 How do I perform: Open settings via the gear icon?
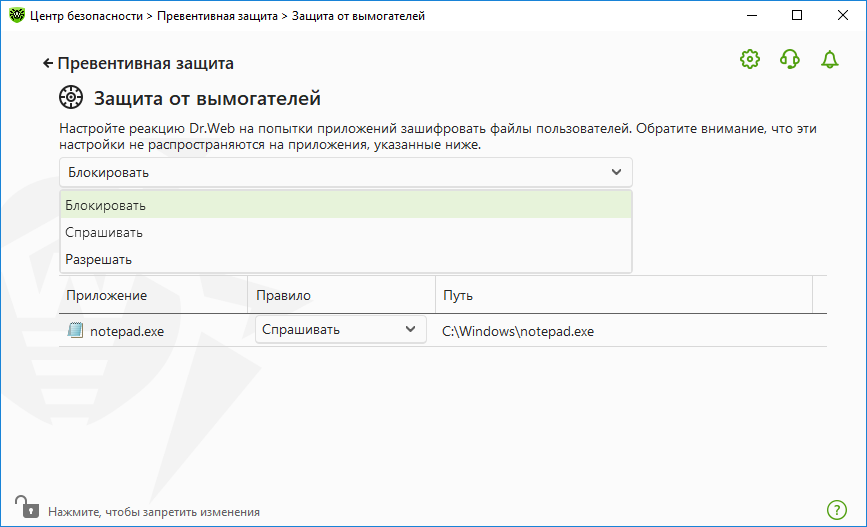click(x=750, y=59)
